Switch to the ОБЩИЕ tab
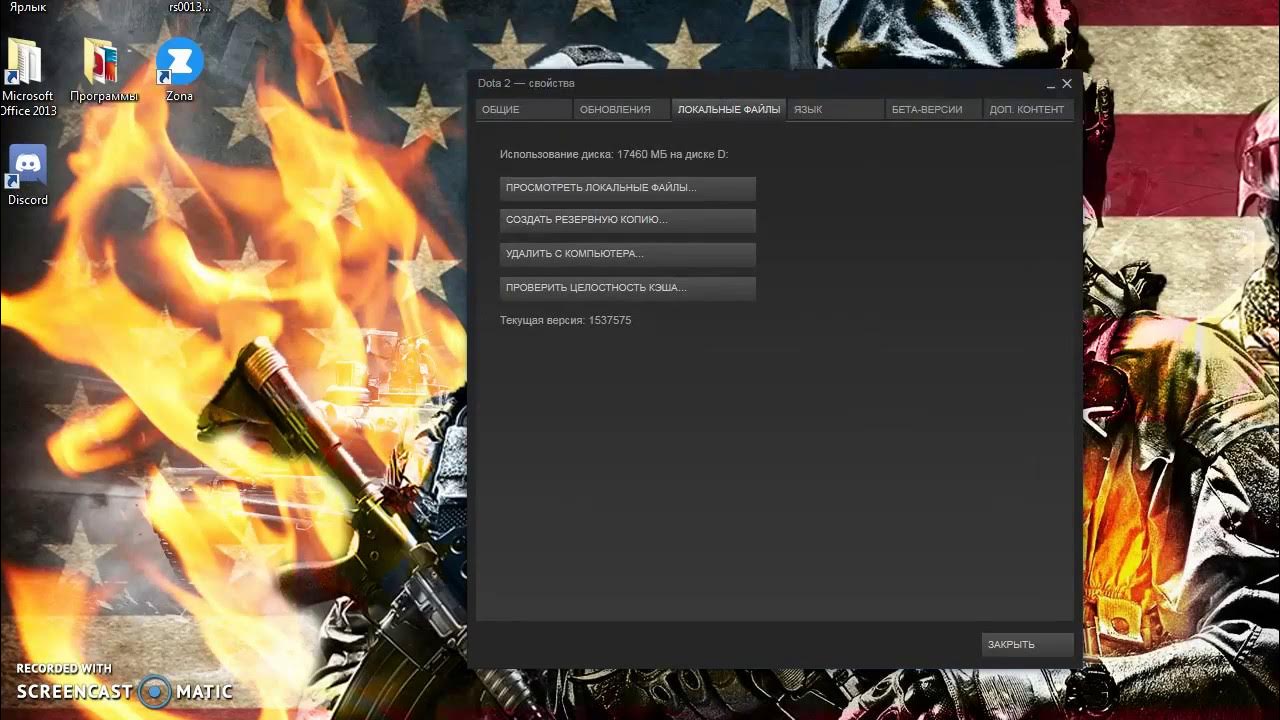Image resolution: width=1280 pixels, height=720 pixels. [523, 109]
